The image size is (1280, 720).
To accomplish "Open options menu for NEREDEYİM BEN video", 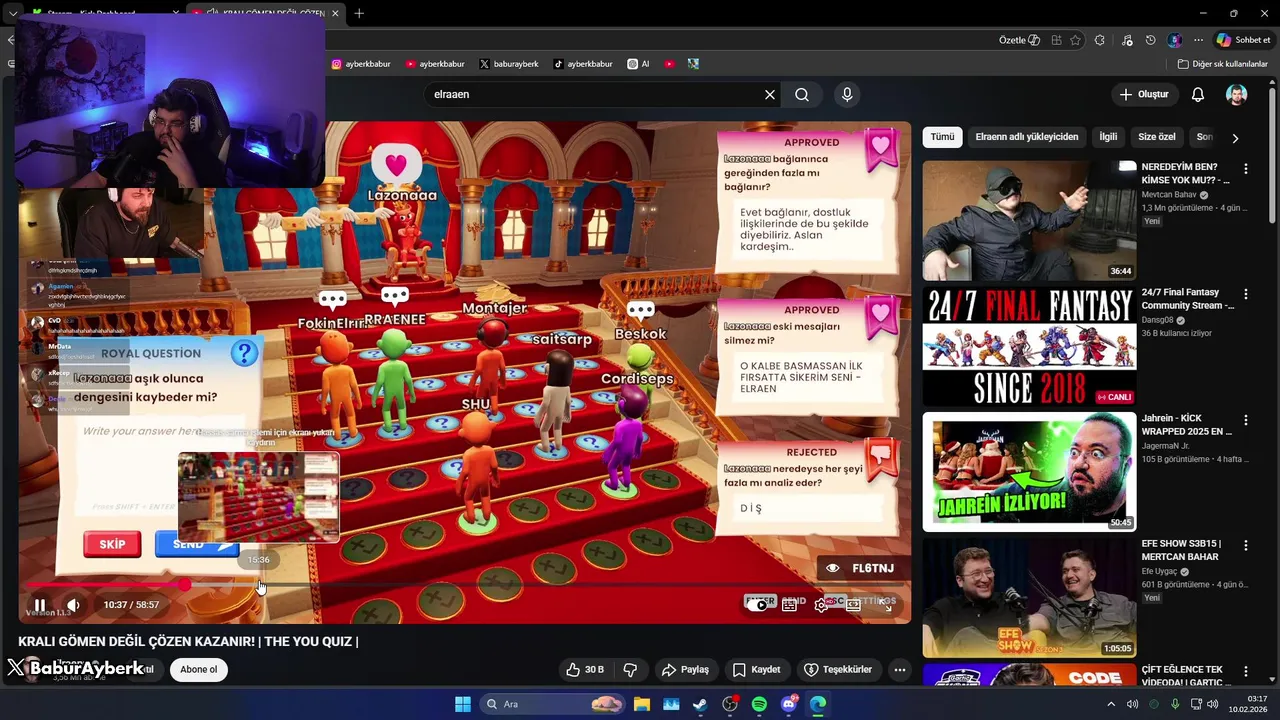I will (1246, 168).
